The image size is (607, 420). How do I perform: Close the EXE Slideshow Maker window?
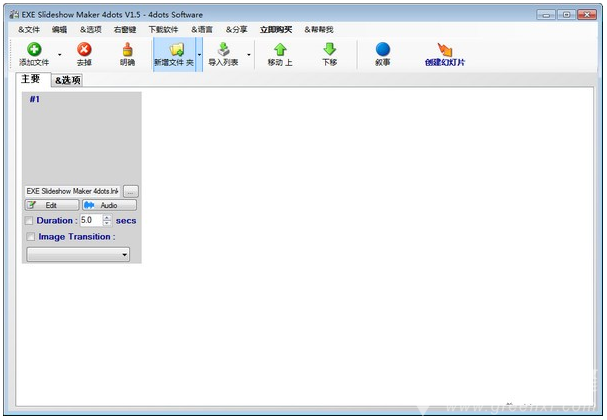coord(587,15)
